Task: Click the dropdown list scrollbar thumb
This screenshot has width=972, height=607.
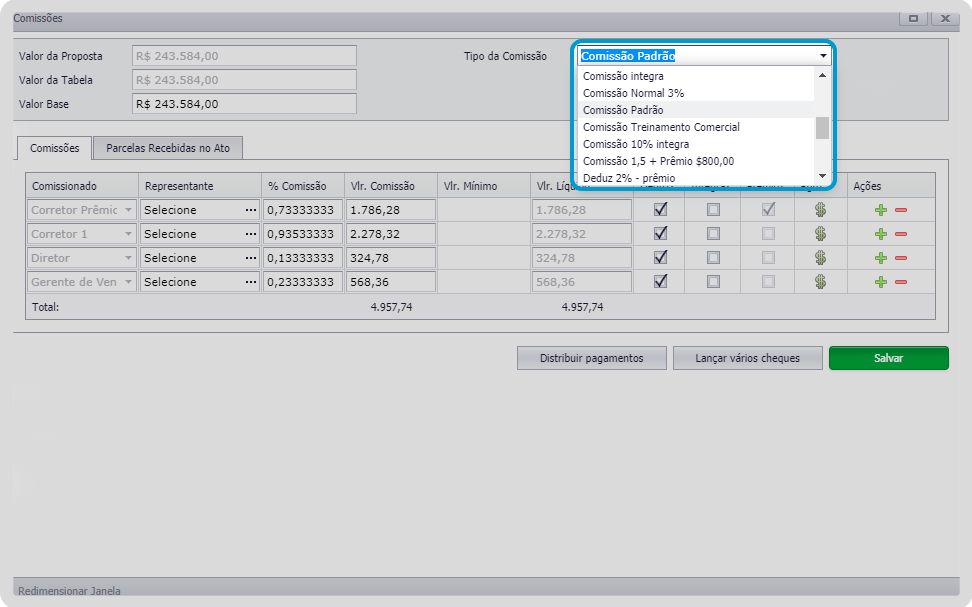Action: [x=823, y=128]
